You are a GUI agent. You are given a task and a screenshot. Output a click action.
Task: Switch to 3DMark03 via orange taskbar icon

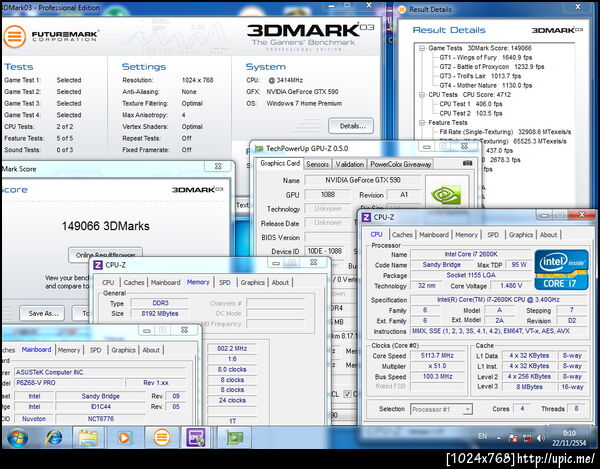pyautogui.click(x=161, y=437)
